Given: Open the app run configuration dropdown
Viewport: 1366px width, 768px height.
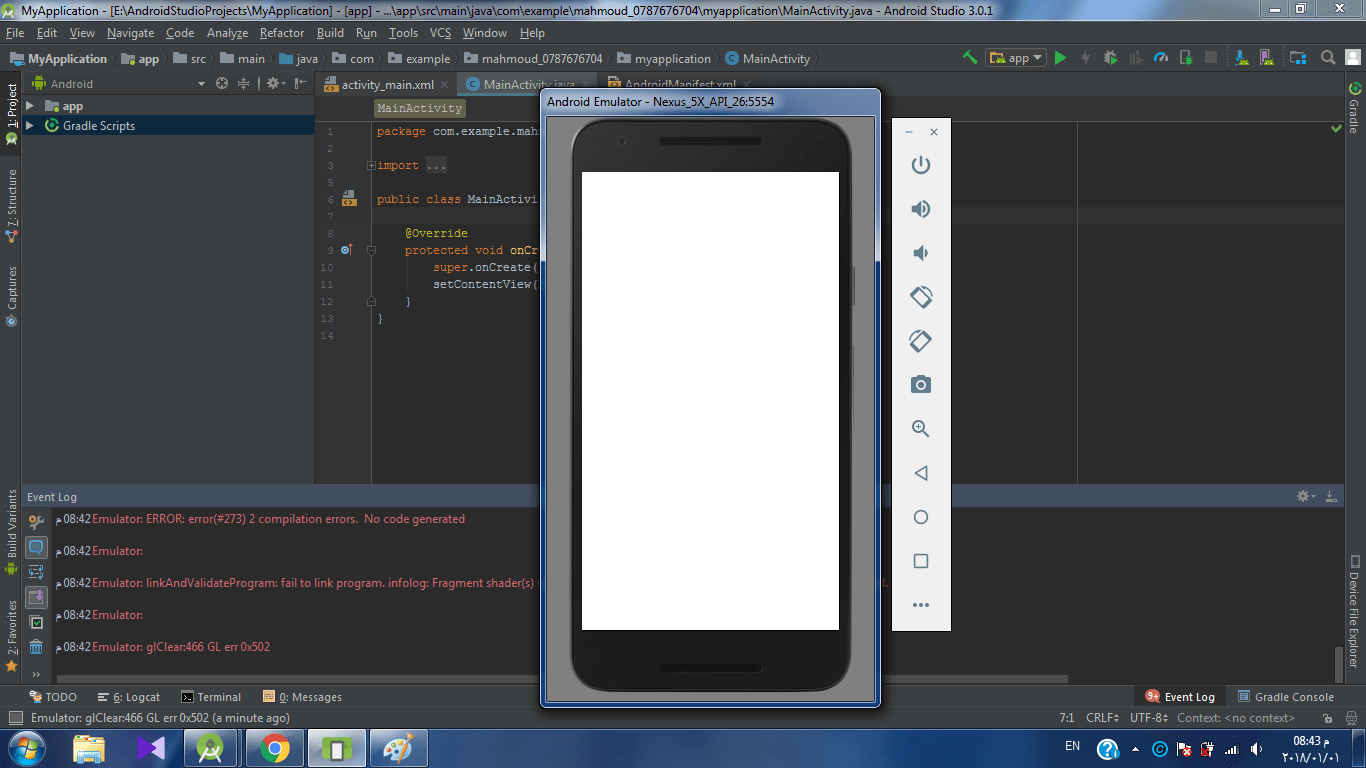Looking at the screenshot, I should point(1015,58).
